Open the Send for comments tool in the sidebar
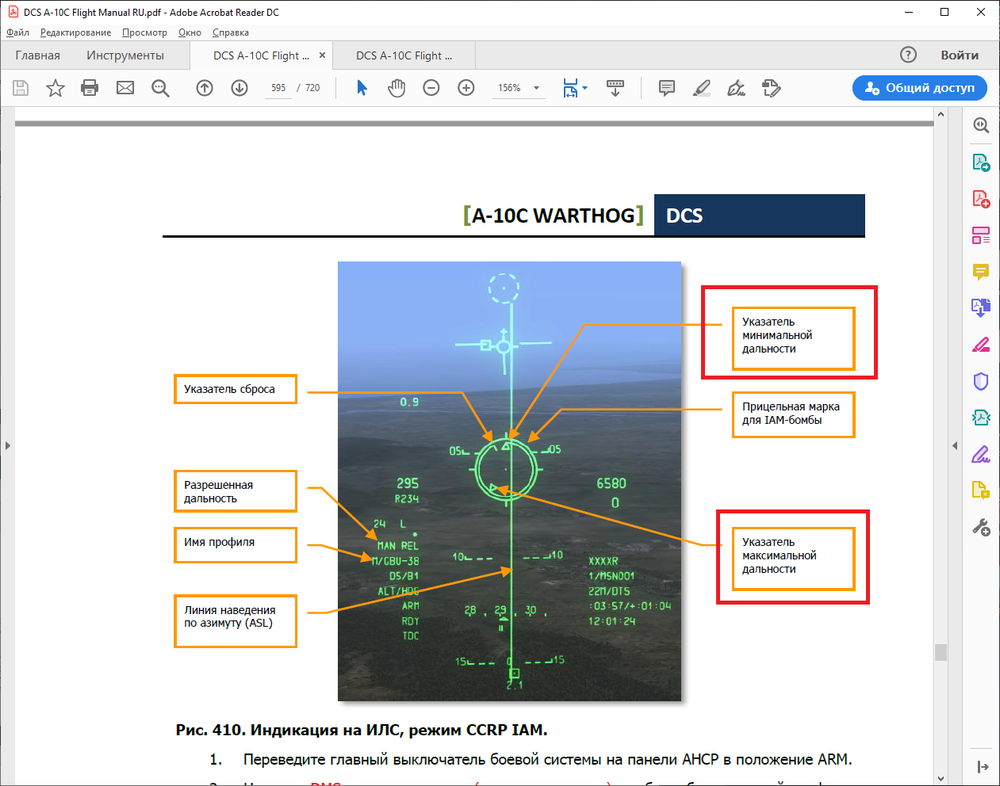 coord(981,491)
